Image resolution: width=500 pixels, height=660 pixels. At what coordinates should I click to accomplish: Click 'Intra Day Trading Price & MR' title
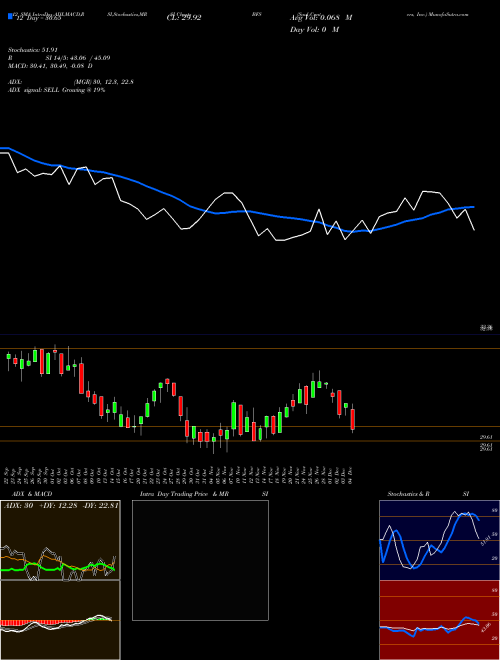pos(184,494)
